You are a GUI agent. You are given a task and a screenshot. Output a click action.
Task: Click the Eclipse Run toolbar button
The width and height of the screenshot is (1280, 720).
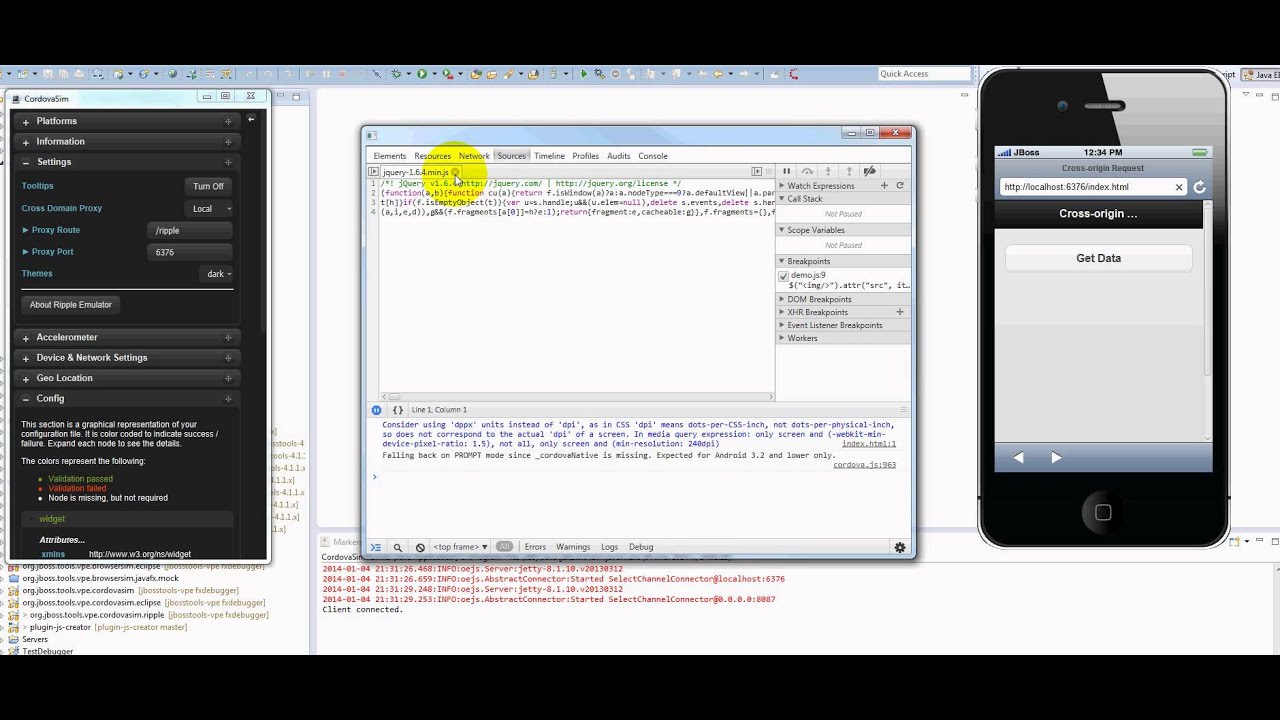[422, 74]
